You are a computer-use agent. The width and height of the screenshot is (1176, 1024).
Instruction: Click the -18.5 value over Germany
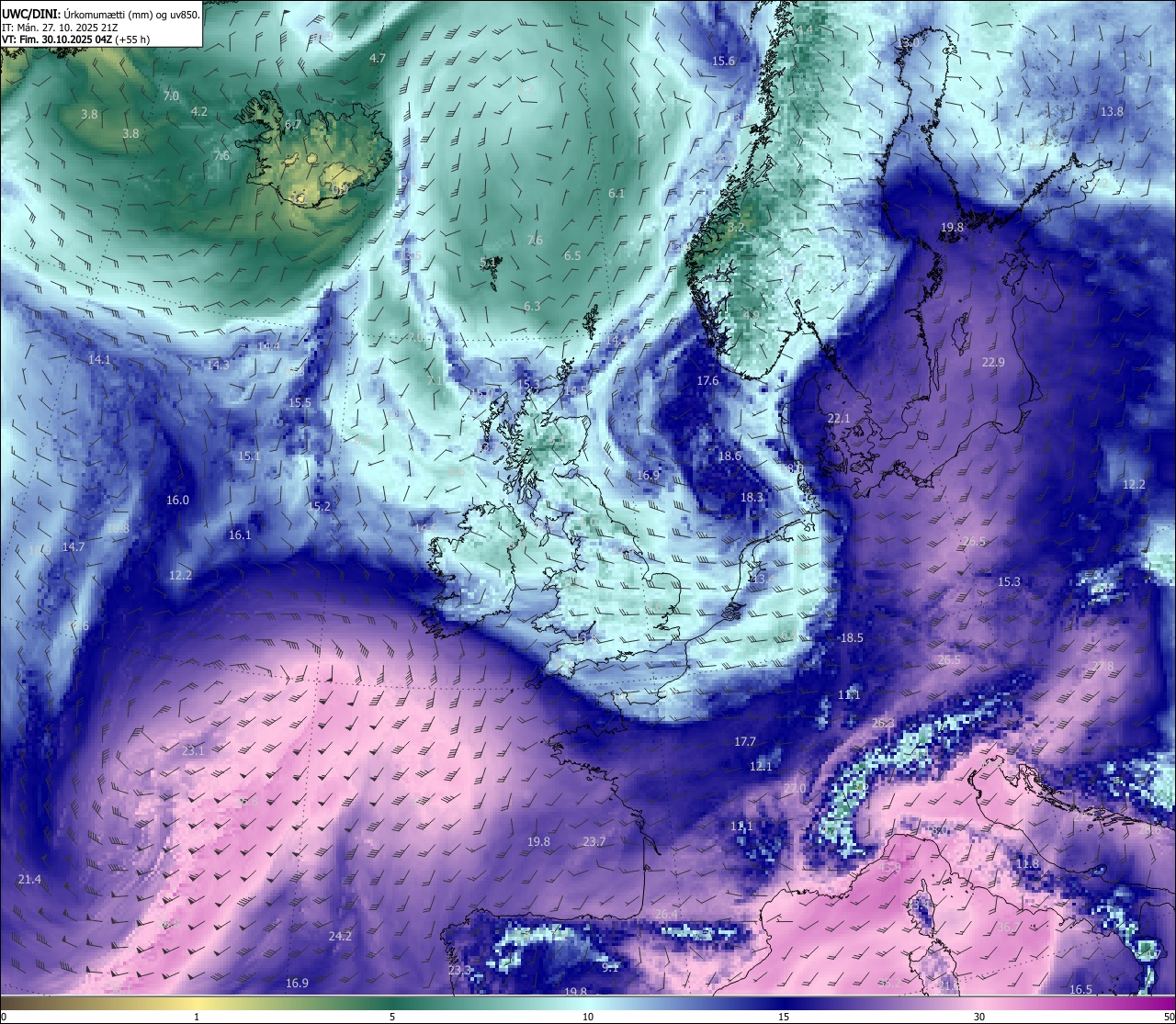[850, 637]
